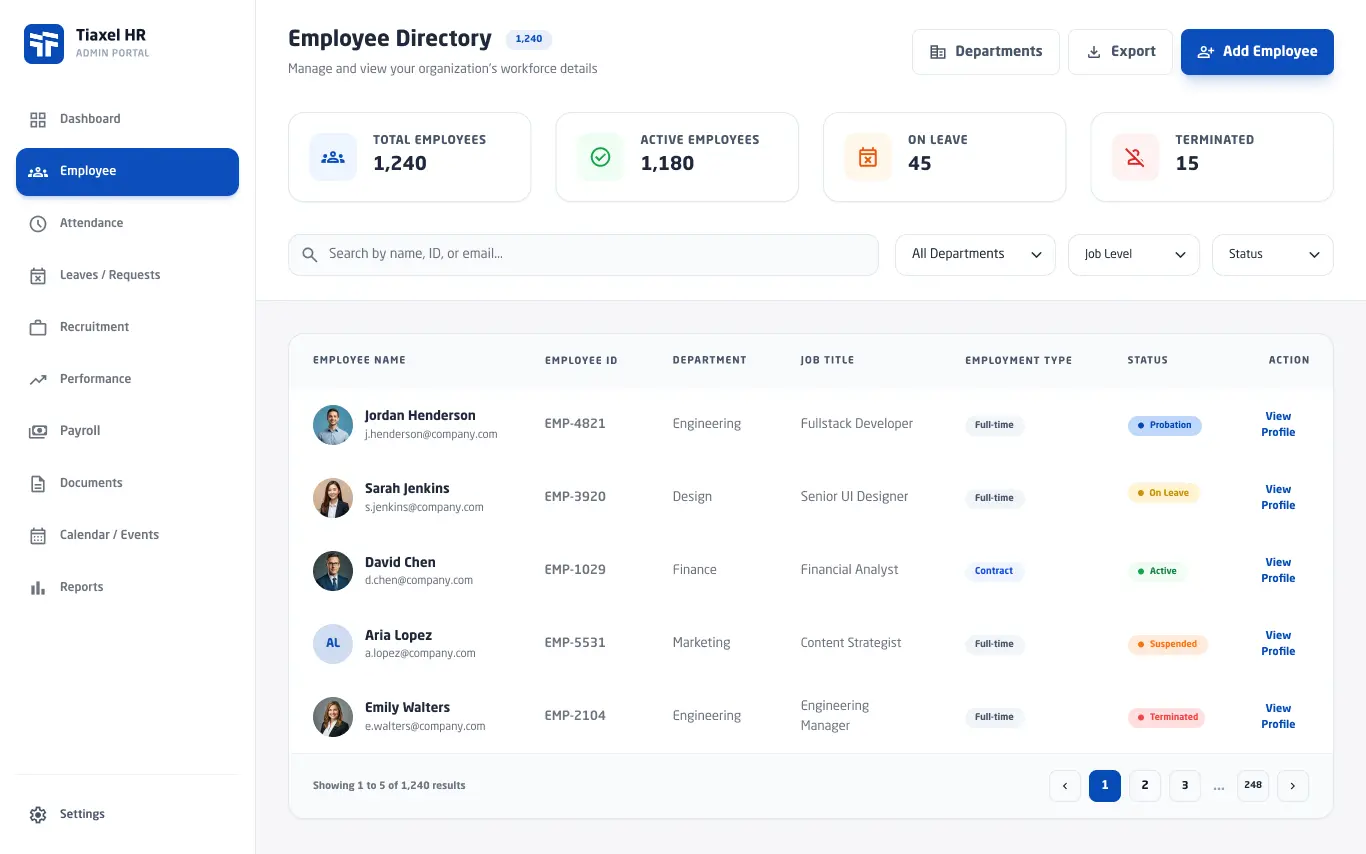Click the Suspended status badge
The height and width of the screenshot is (854, 1366).
point(1167,645)
